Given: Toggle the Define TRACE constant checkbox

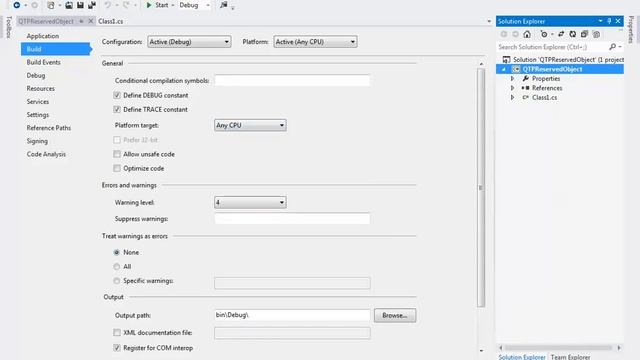Looking at the screenshot, I should point(117,109).
